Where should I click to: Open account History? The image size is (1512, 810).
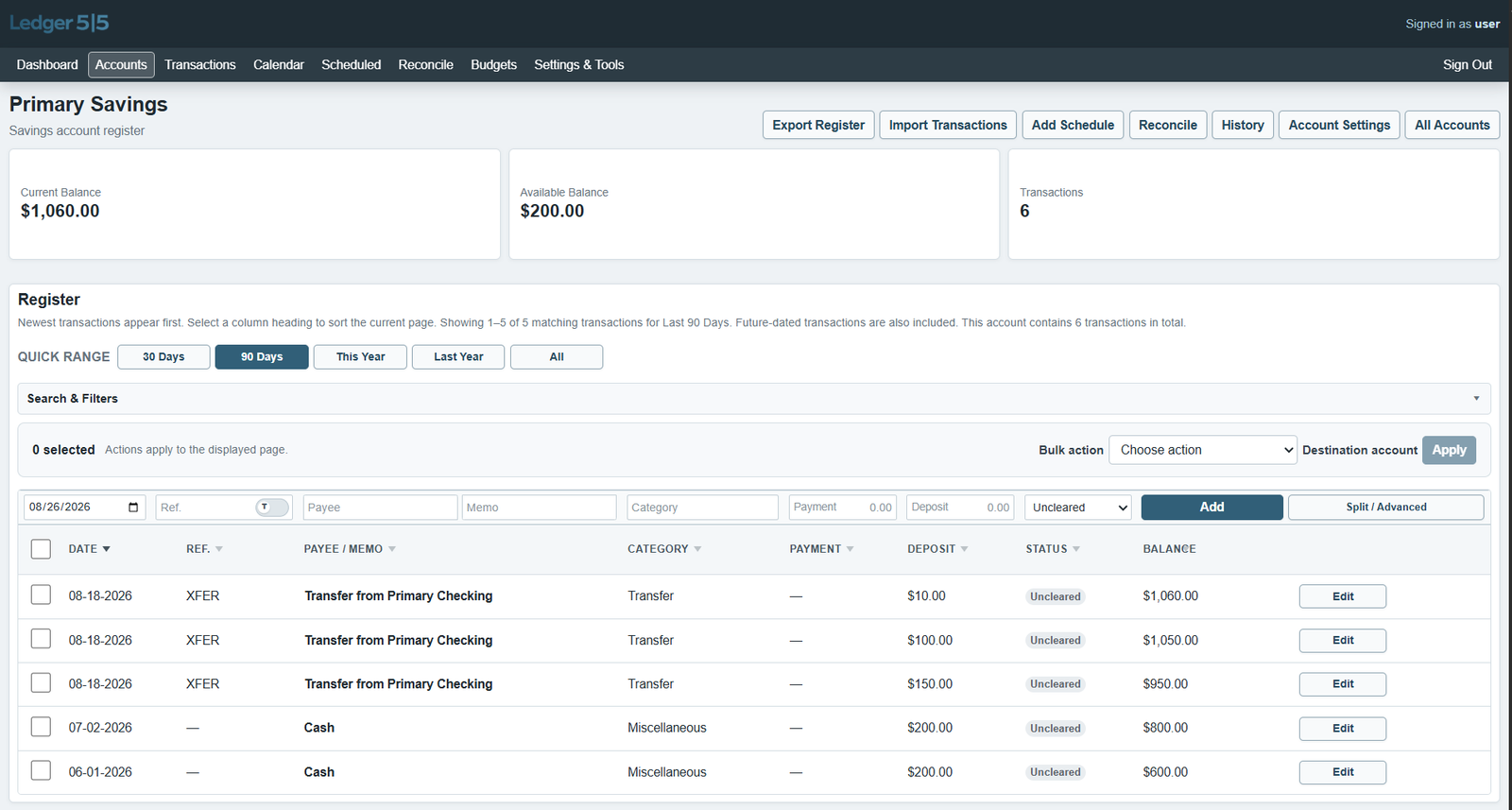1243,125
